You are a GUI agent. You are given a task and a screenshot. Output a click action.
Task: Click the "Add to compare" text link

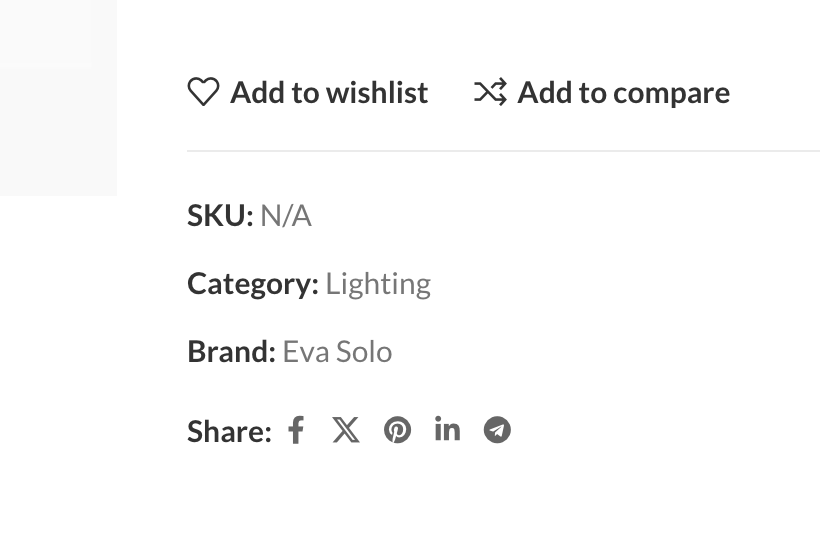pos(623,92)
